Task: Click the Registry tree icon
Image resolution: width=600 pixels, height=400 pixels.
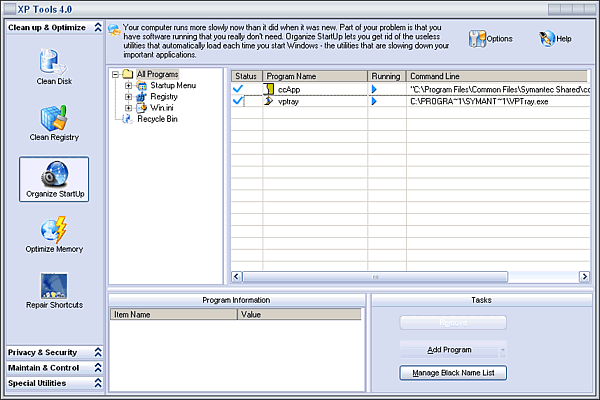Action: (142, 96)
